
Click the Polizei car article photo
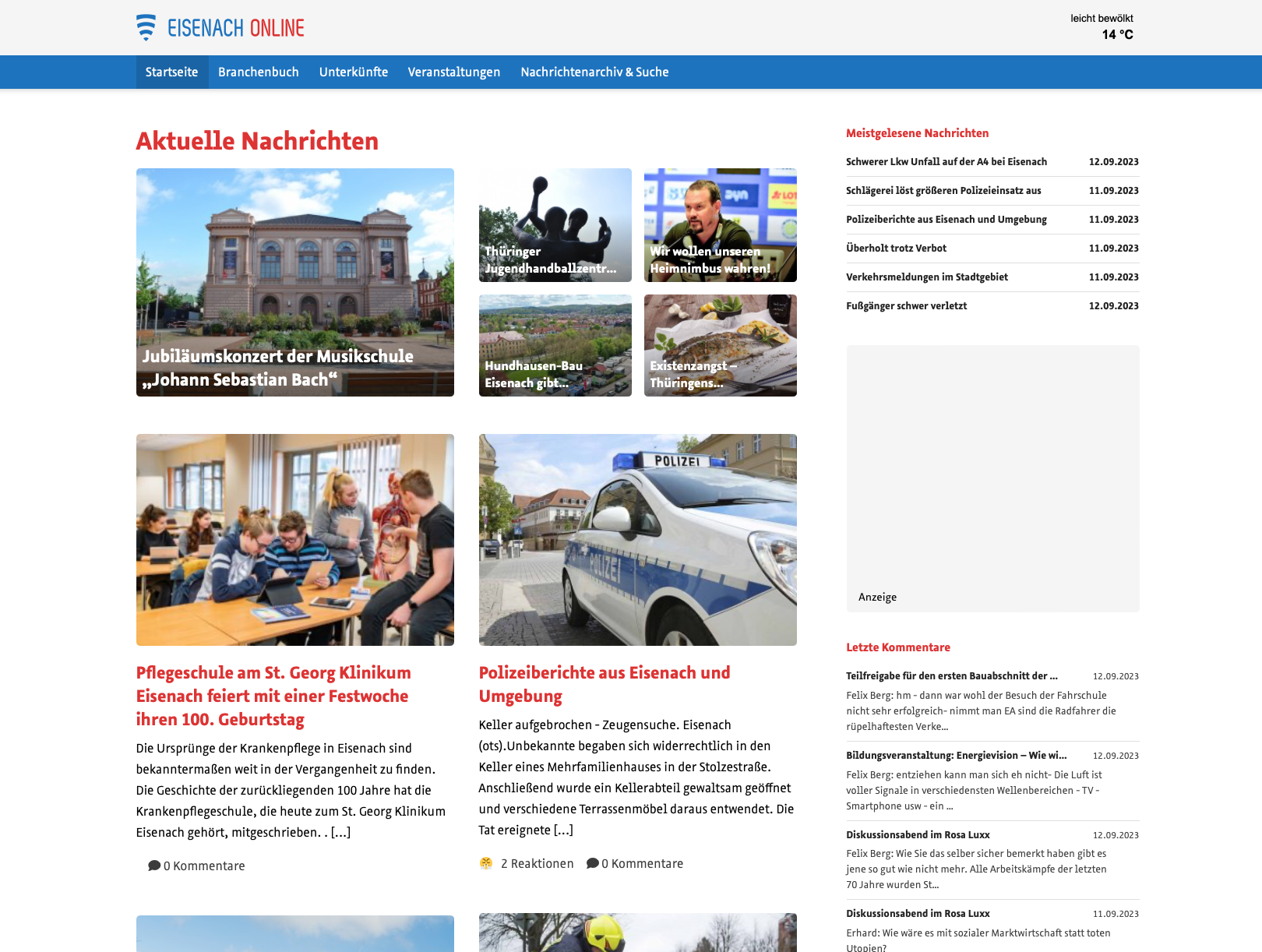638,540
